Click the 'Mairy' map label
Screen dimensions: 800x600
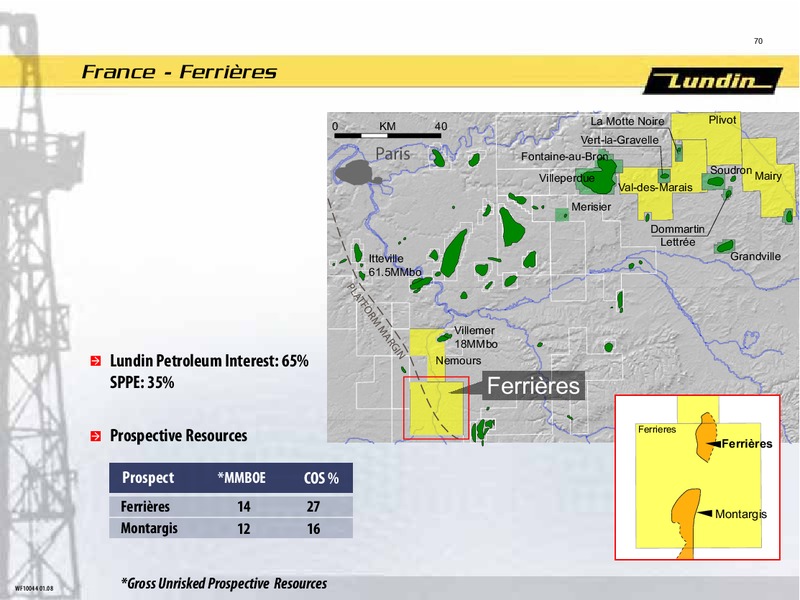(768, 176)
